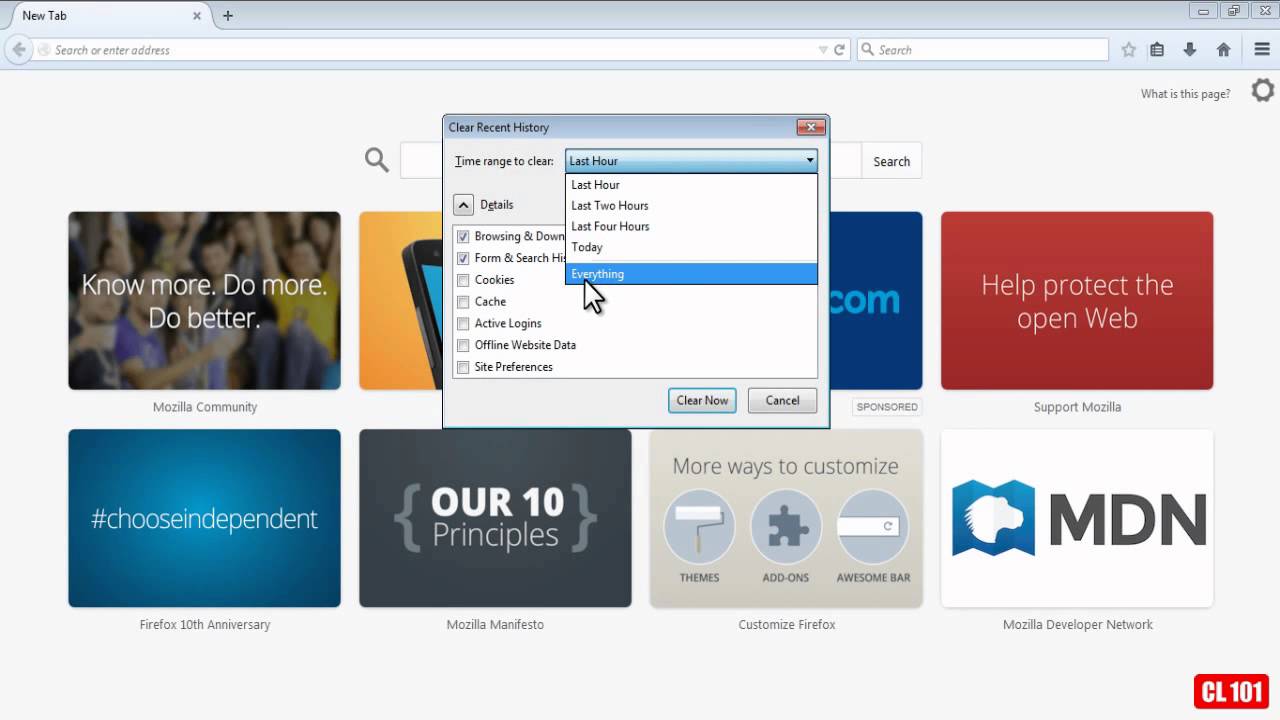
Task: Enable the Cache checkbox
Action: tap(463, 302)
